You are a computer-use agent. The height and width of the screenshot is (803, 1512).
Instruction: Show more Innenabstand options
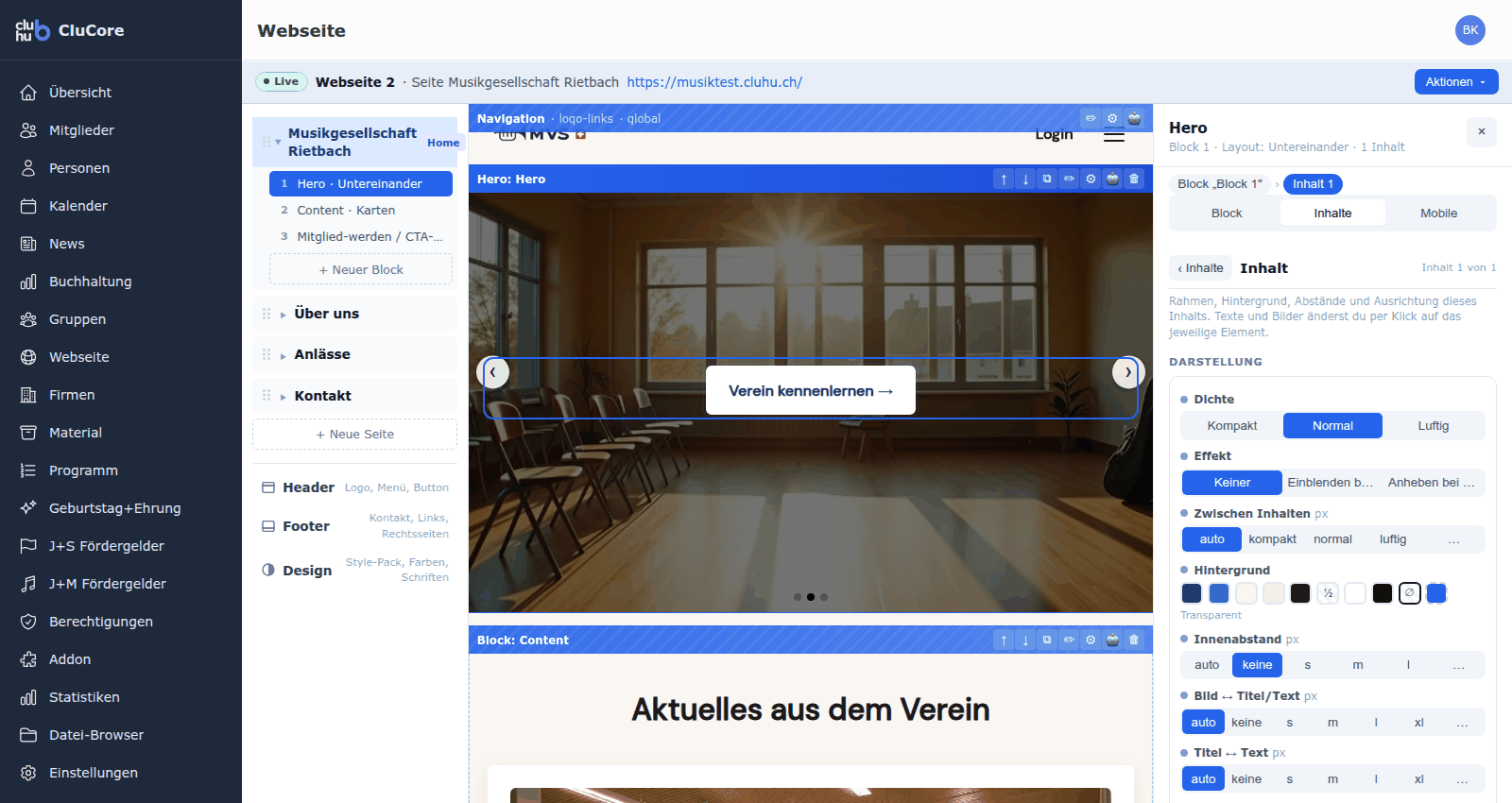pyautogui.click(x=1458, y=665)
